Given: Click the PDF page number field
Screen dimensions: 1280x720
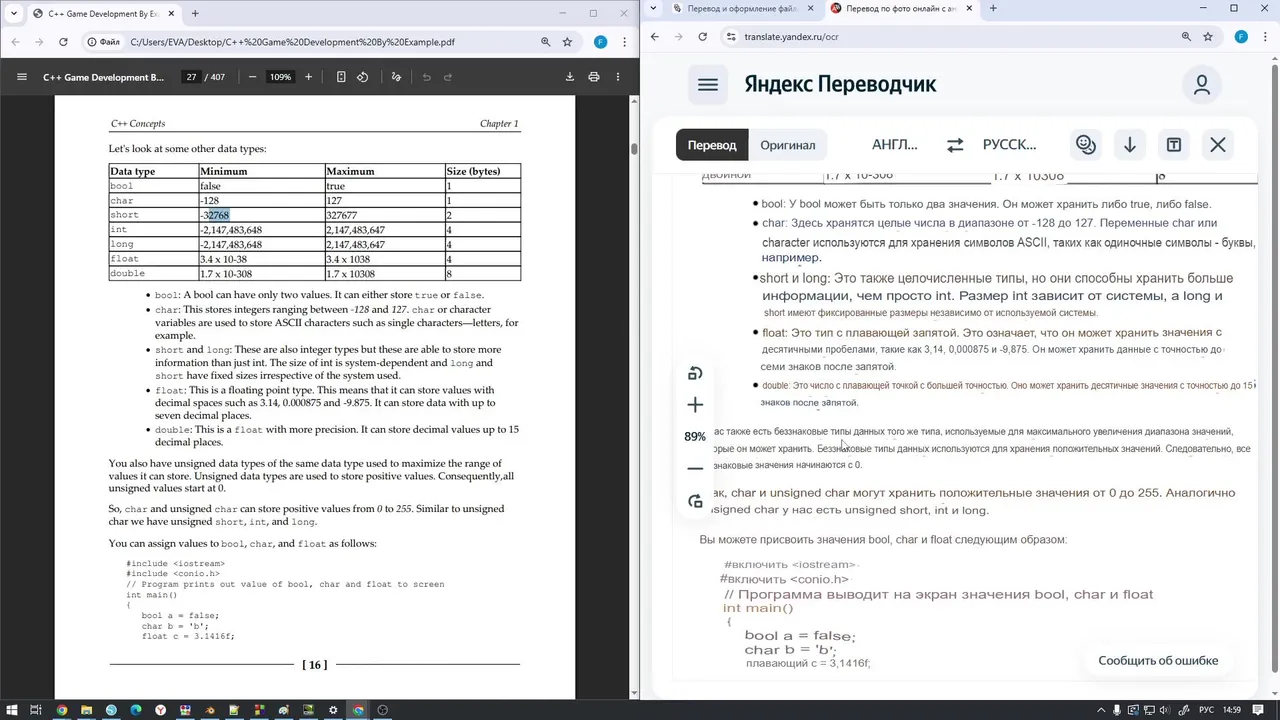Looking at the screenshot, I should point(191,77).
